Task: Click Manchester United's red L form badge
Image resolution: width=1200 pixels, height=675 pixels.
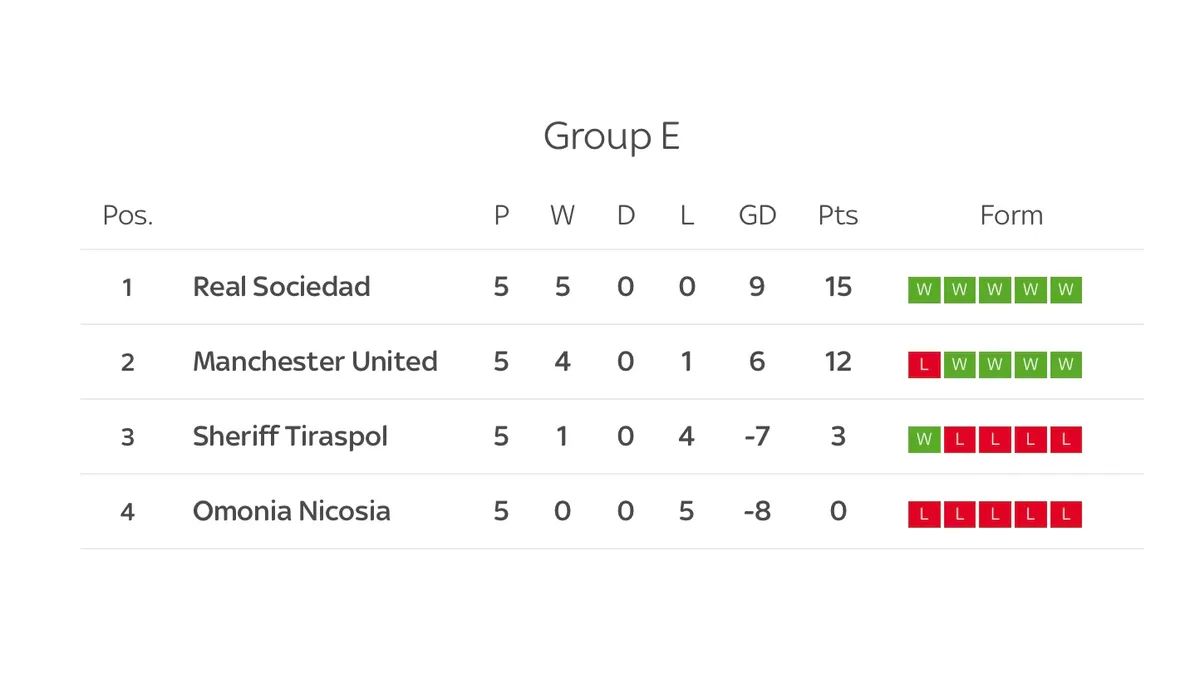Action: [924, 365]
